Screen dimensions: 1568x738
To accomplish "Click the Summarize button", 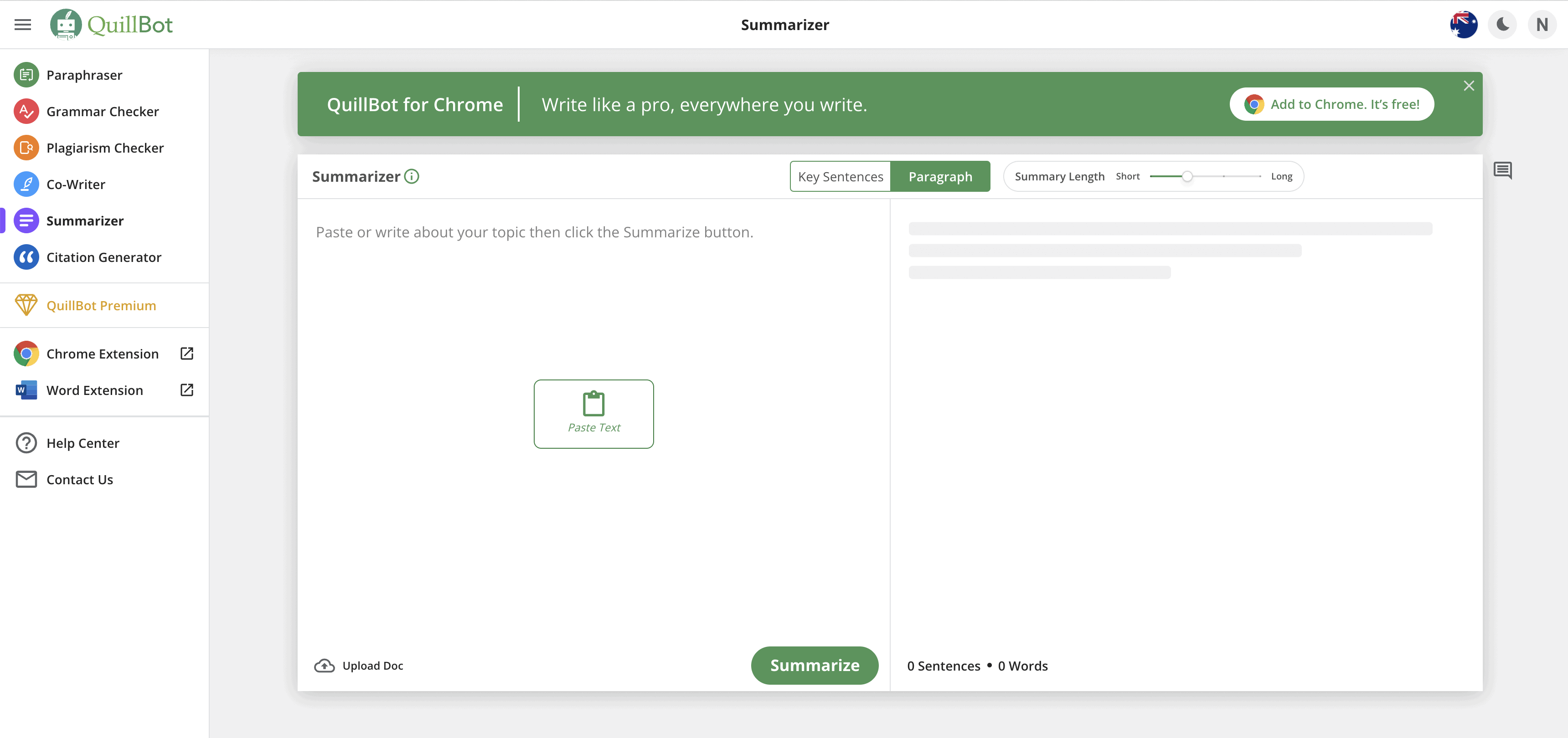I will (815, 665).
